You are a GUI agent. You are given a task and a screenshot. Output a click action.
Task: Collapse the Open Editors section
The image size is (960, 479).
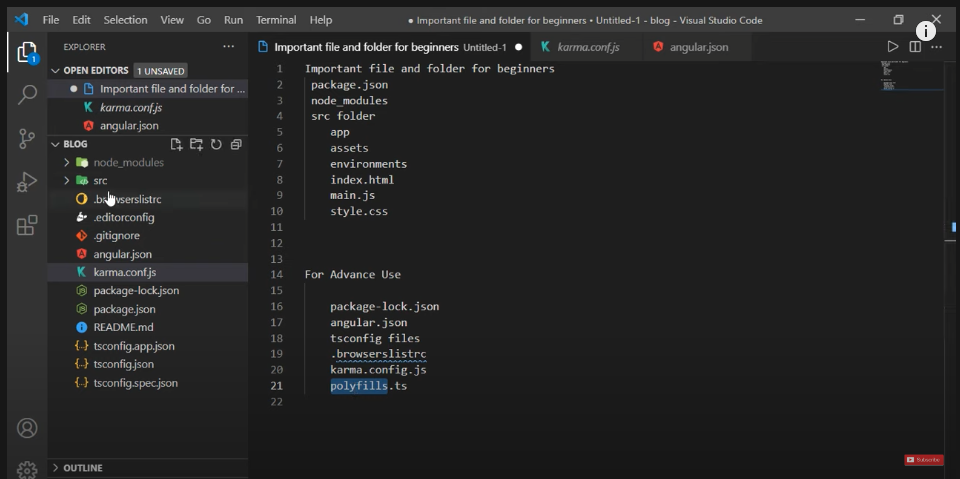pyautogui.click(x=56, y=71)
